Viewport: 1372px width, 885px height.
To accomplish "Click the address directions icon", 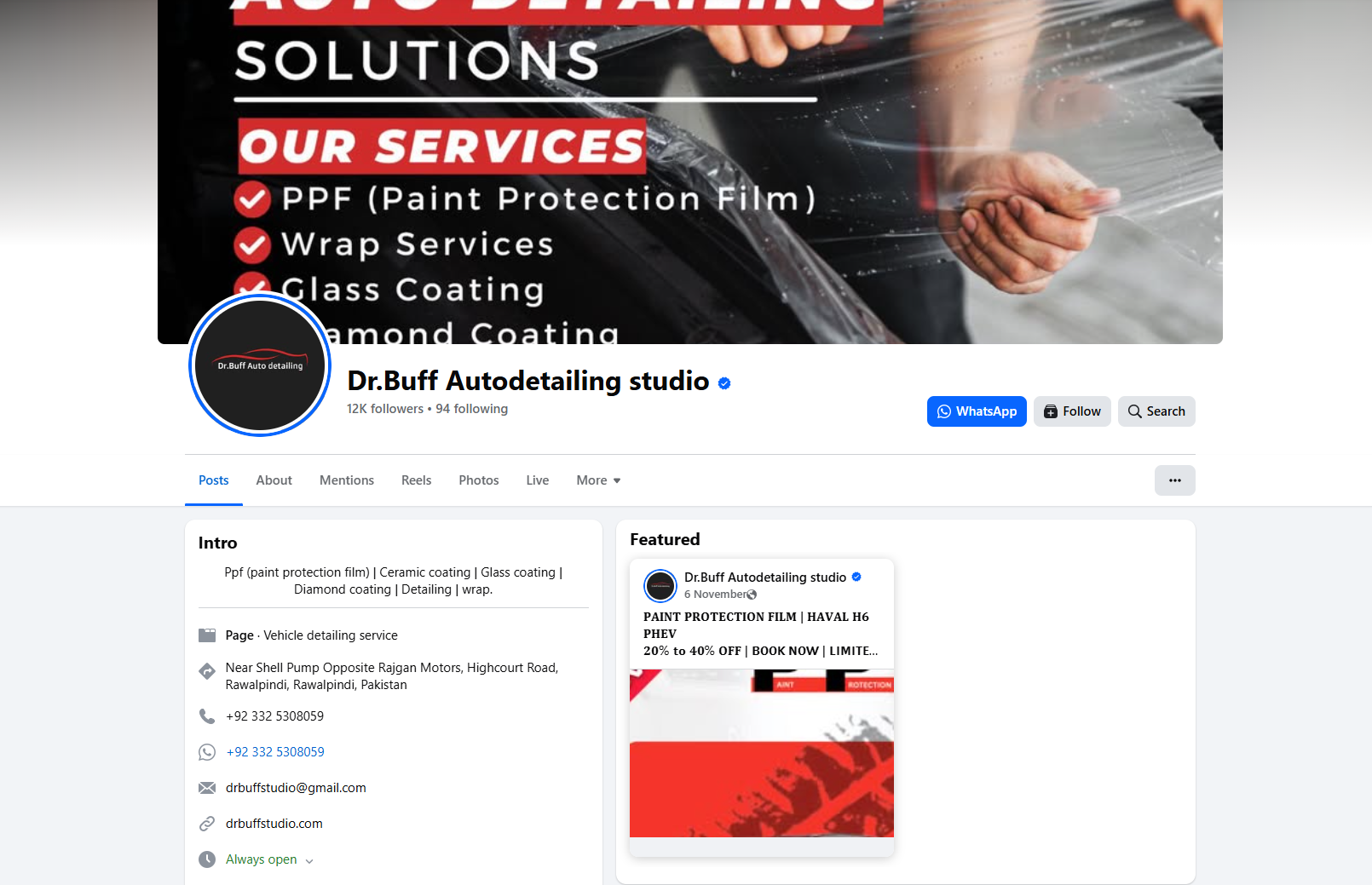I will tap(207, 671).
